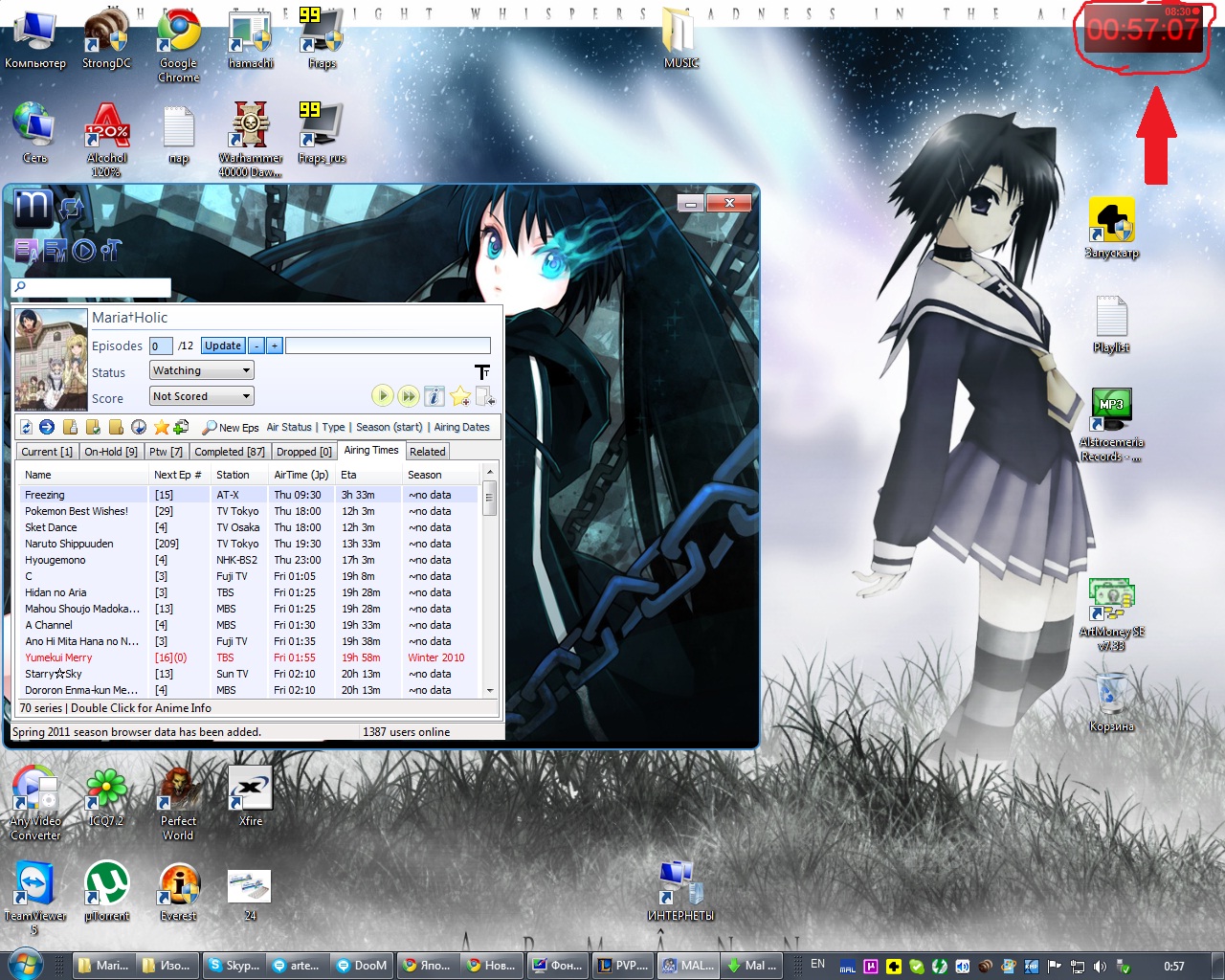
Task: Click the blue circular play icon in header
Action: click(x=83, y=251)
